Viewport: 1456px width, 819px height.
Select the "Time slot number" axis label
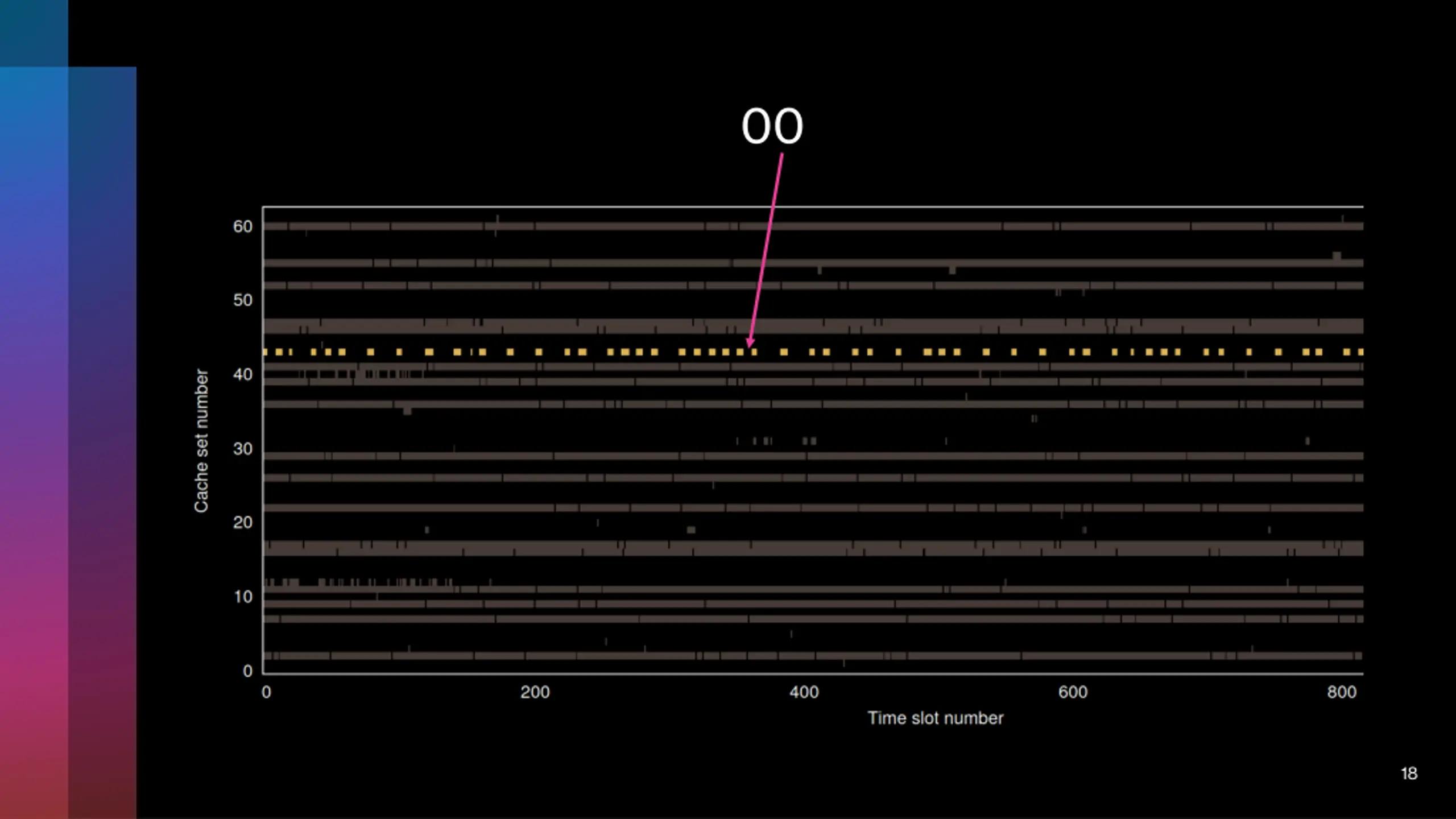tap(935, 718)
